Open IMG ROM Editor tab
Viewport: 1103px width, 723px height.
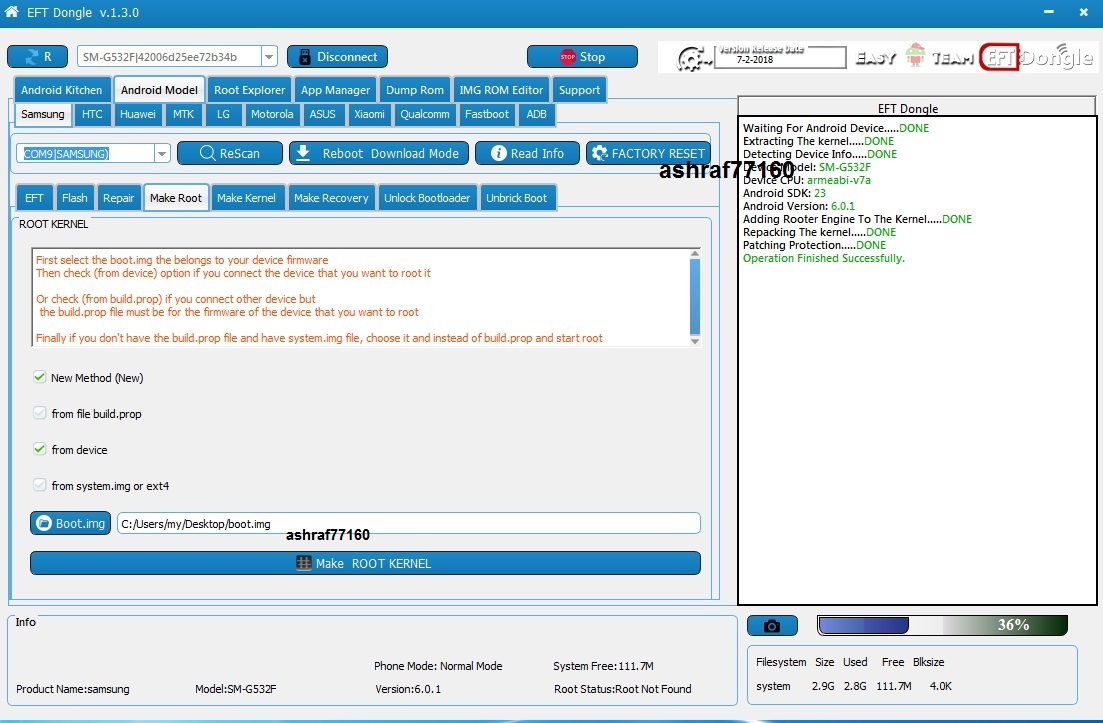(x=501, y=90)
